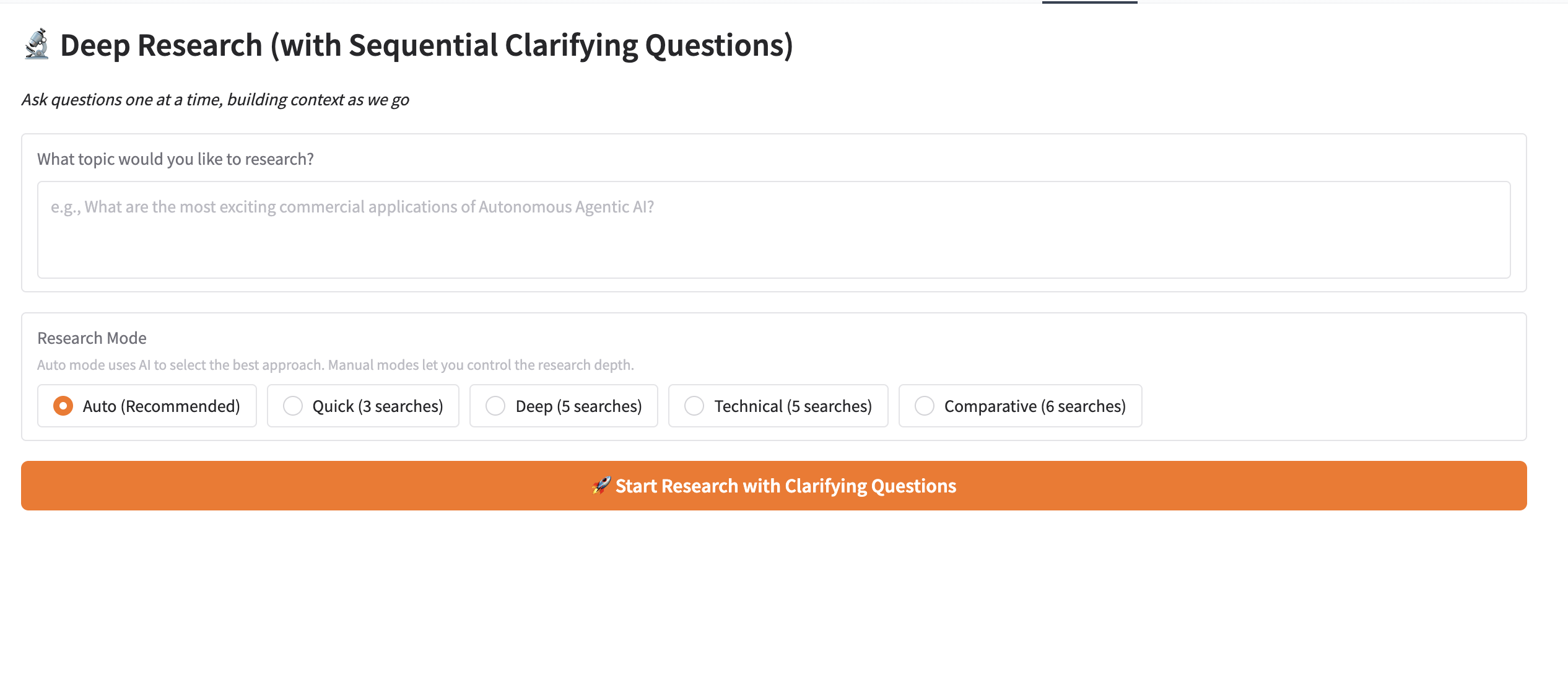Click the 'What topic would you like' label
This screenshot has width=1568, height=700.
(x=175, y=159)
